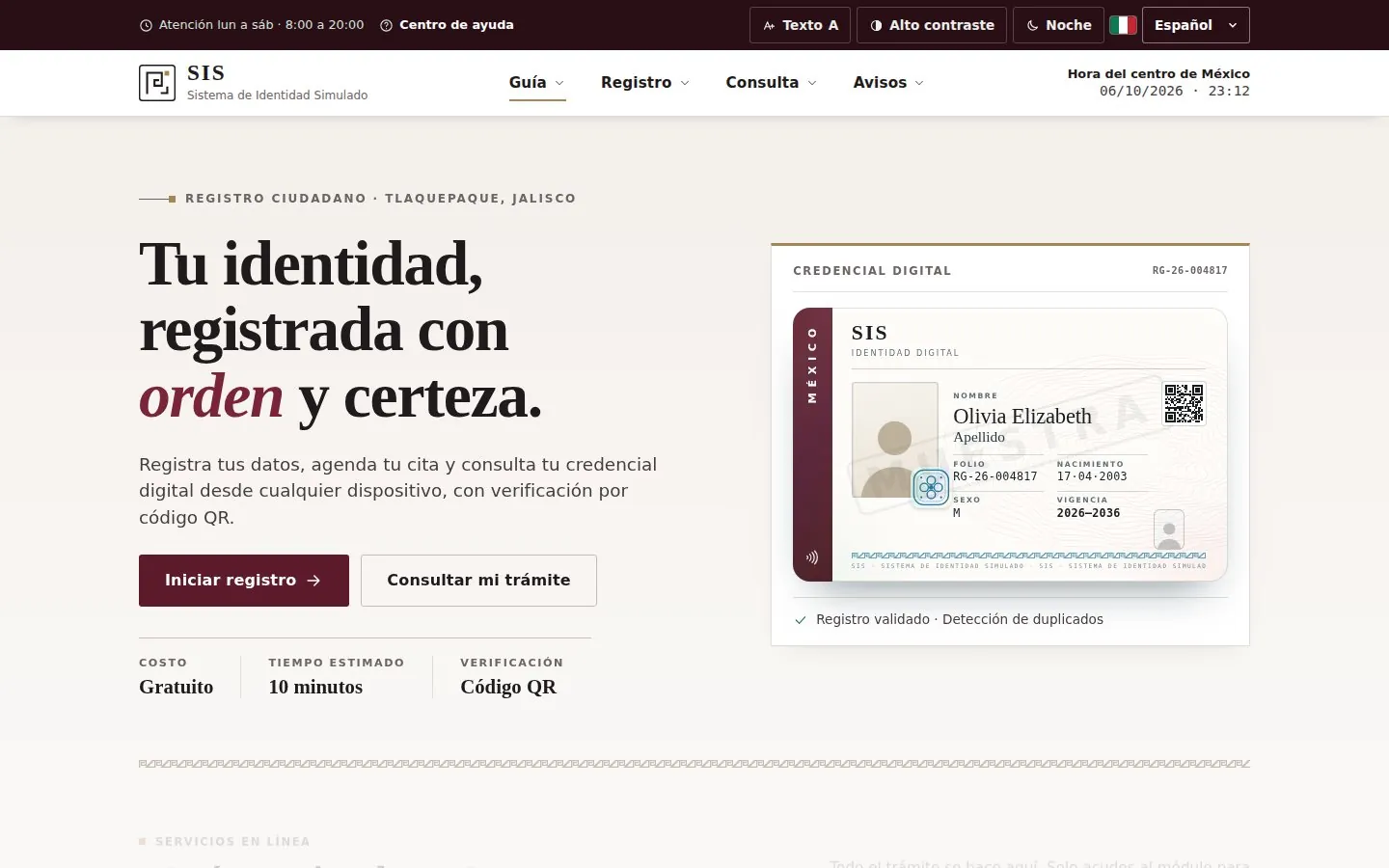The image size is (1389, 868).
Task: Click the holographic seal on the ID photo
Action: (931, 487)
